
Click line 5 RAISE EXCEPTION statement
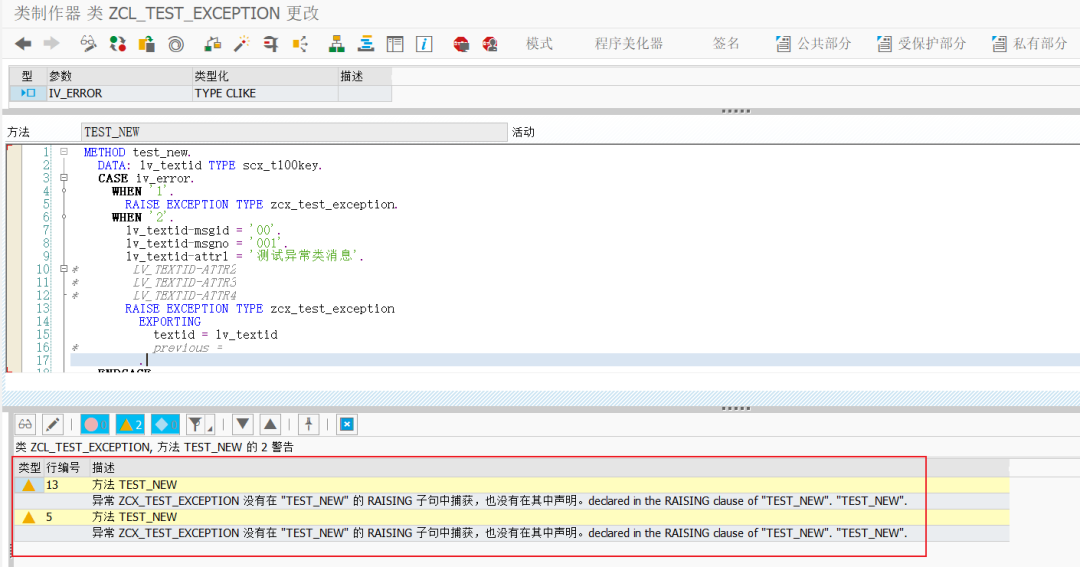point(261,205)
